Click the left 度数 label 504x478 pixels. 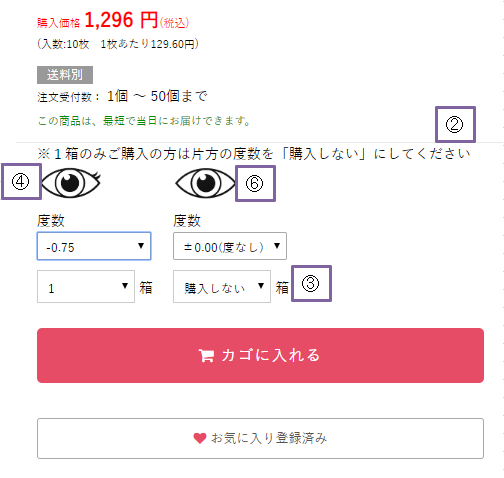tap(51, 221)
